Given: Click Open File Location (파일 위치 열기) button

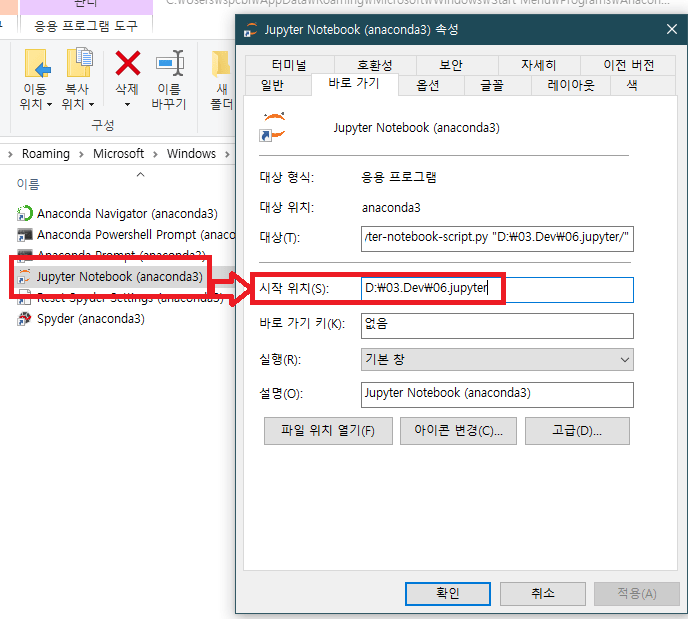Looking at the screenshot, I should (x=328, y=431).
